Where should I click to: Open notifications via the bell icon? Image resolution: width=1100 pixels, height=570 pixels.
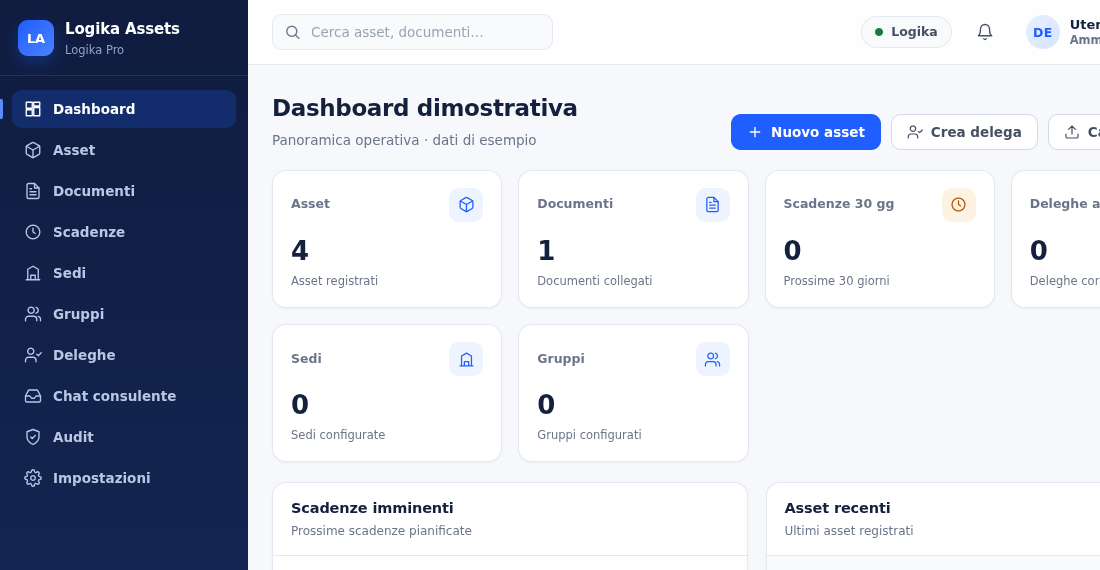(x=985, y=32)
